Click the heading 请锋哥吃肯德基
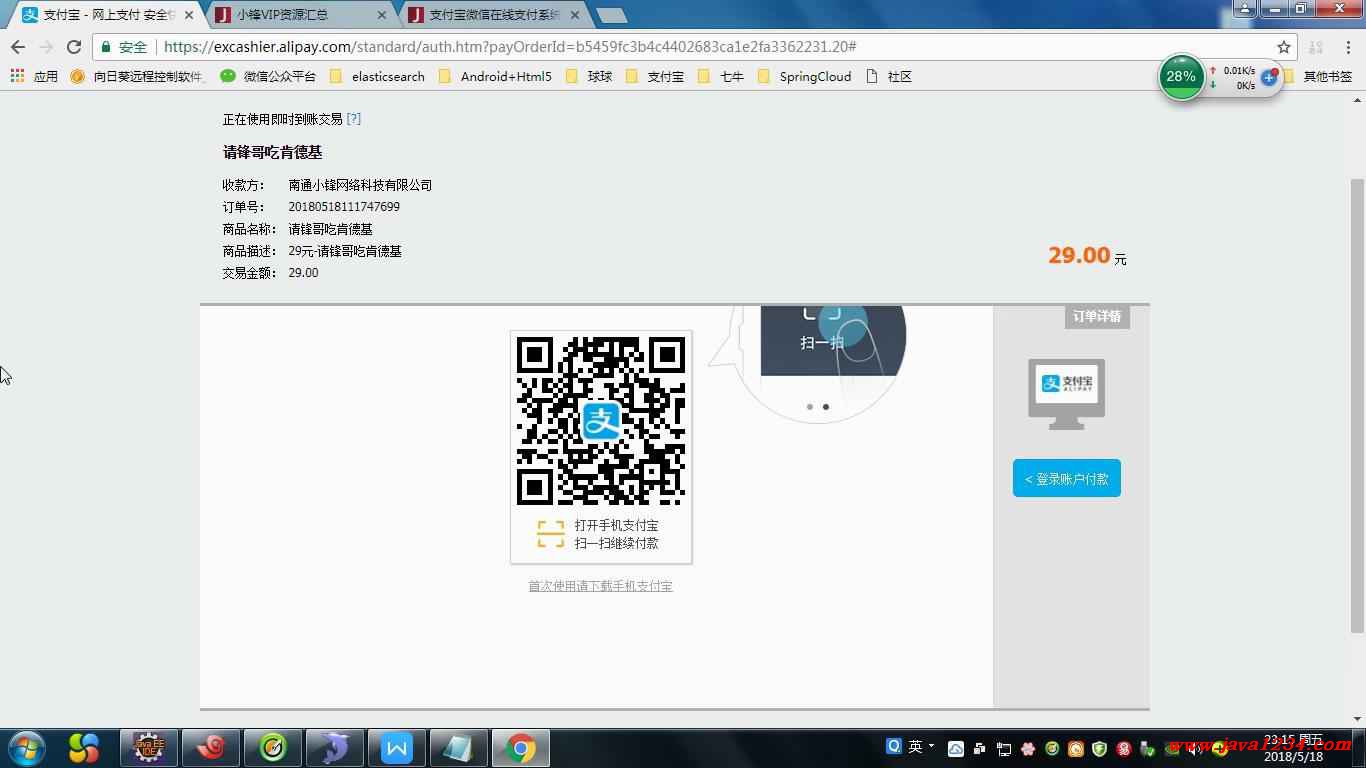 pos(272,152)
